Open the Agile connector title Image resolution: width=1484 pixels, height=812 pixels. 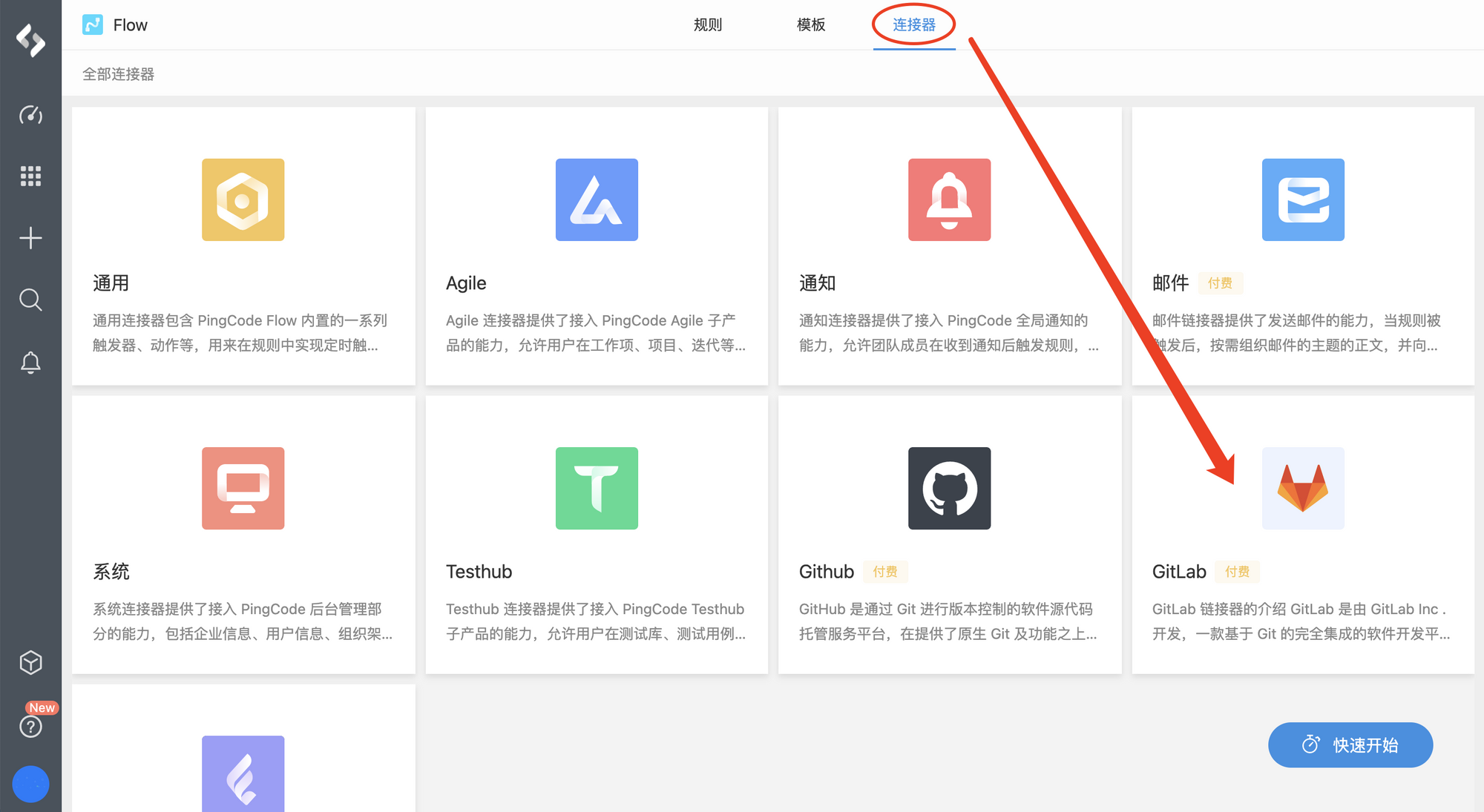pos(466,283)
